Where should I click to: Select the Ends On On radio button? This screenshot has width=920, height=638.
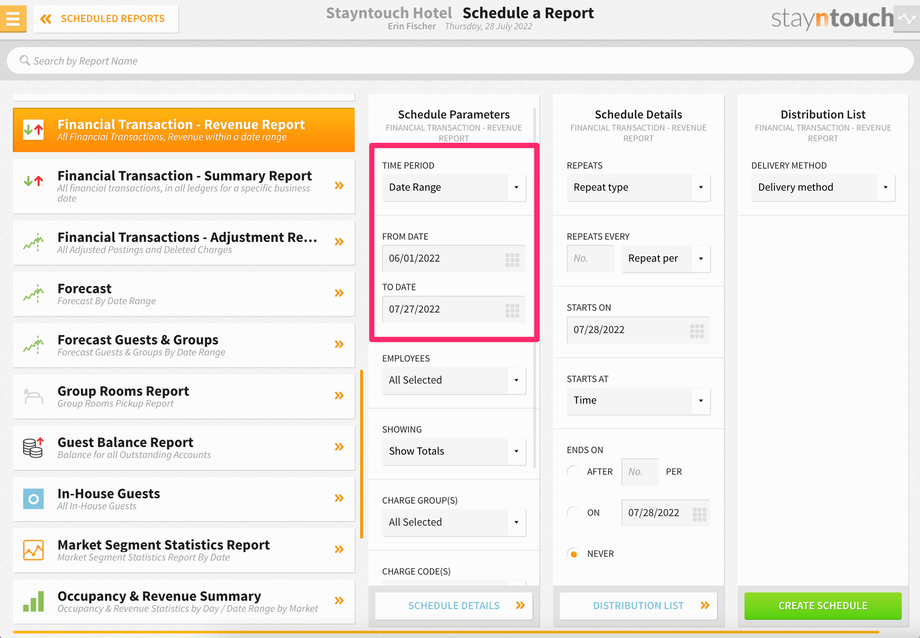pyautogui.click(x=573, y=512)
